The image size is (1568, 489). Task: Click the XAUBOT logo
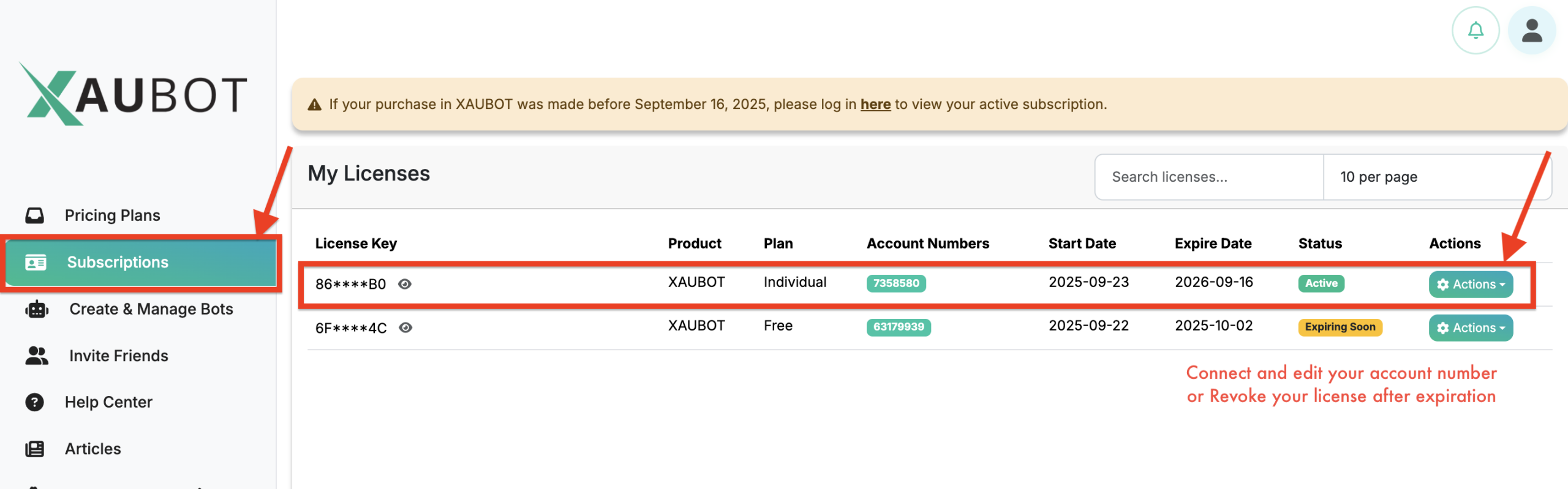point(134,95)
